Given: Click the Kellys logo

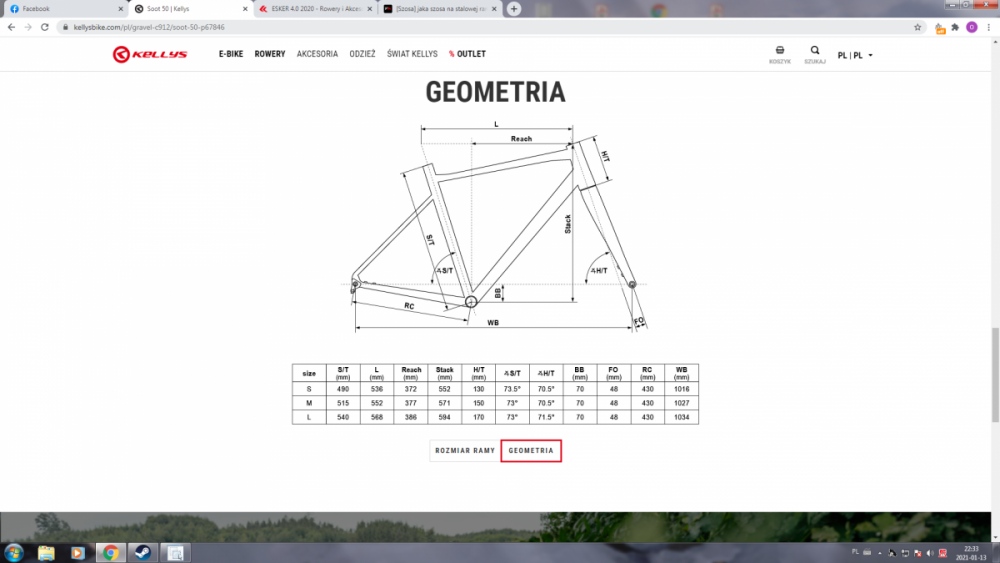Looking at the screenshot, I should 150,54.
